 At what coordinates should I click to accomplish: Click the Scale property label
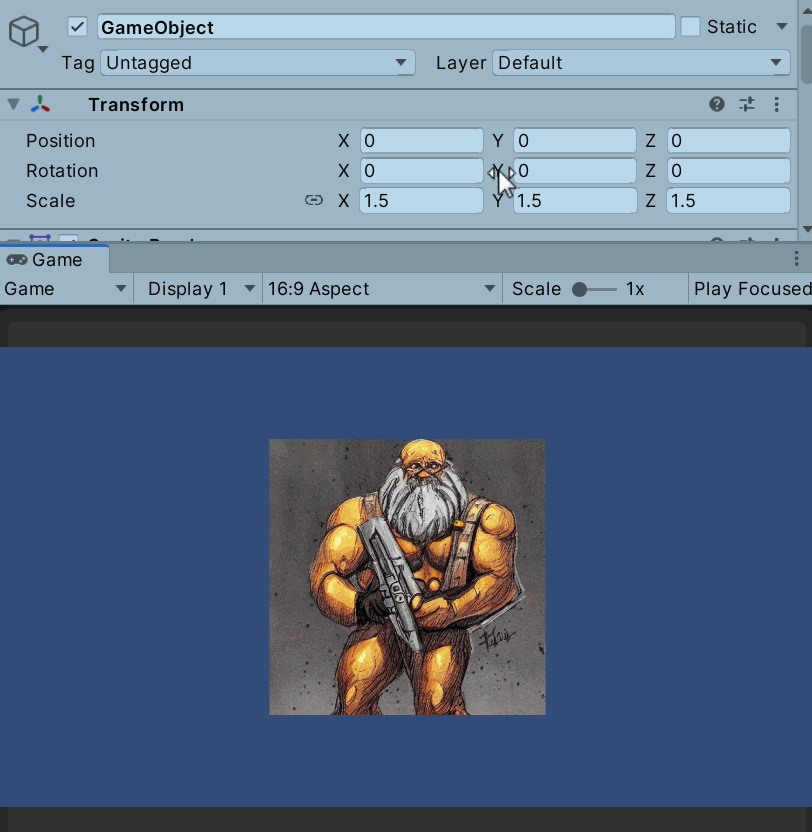coord(50,201)
